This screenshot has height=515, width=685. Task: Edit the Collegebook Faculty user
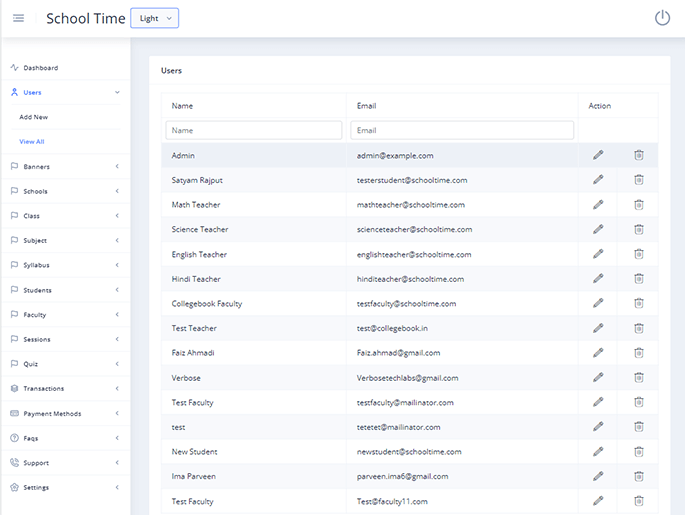point(598,303)
